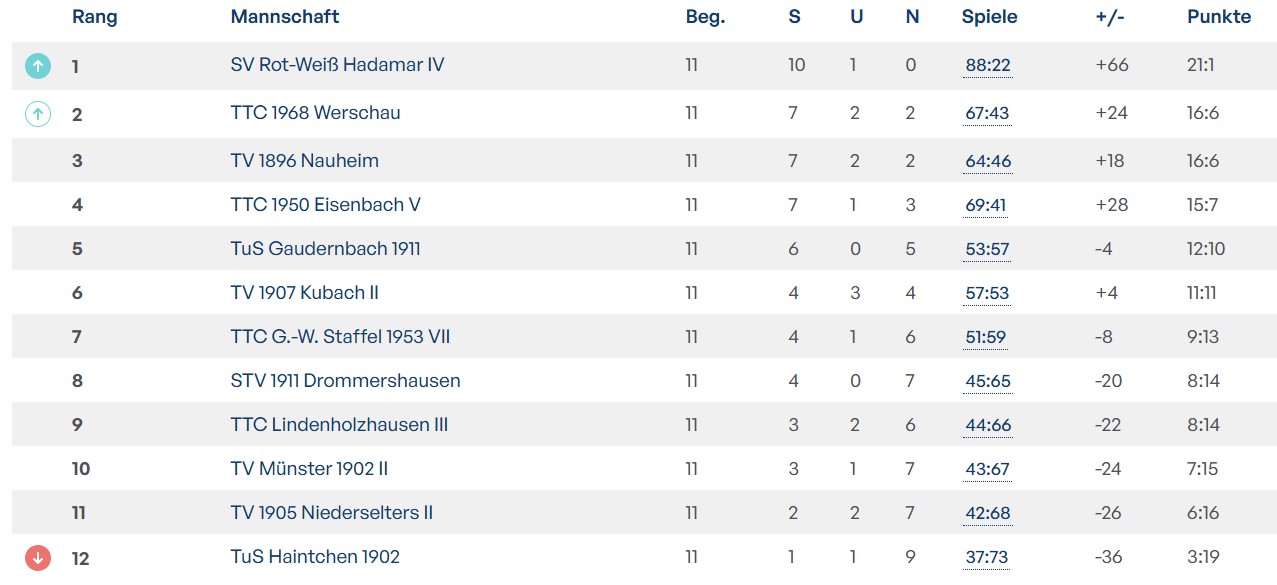Viewport: 1277px width, 585px height.
Task: Select TTC G.-W. Staffel 1953 VII
Action: tap(340, 337)
